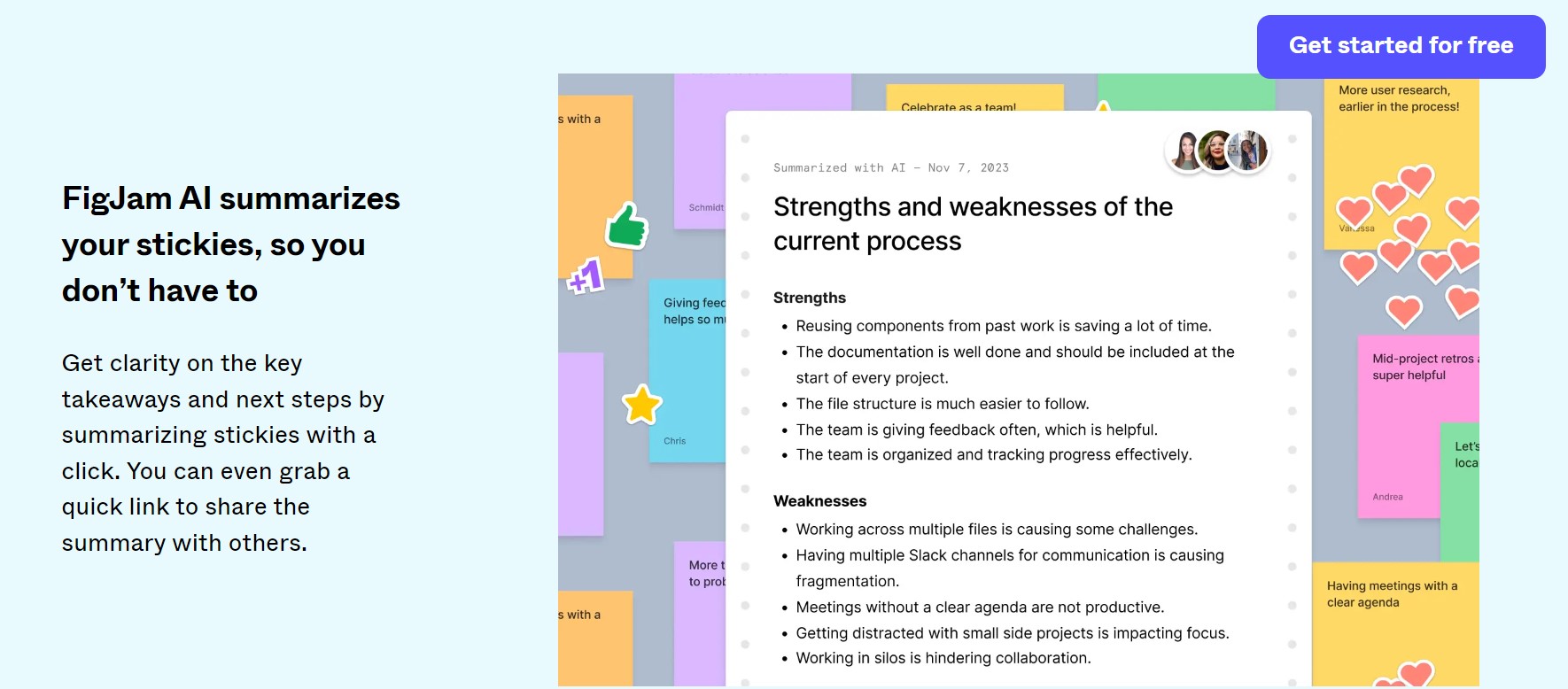Viewport: 1568px width, 689px height.
Task: Click the "Strengths and weaknesses" summary title
Action: coord(973,224)
